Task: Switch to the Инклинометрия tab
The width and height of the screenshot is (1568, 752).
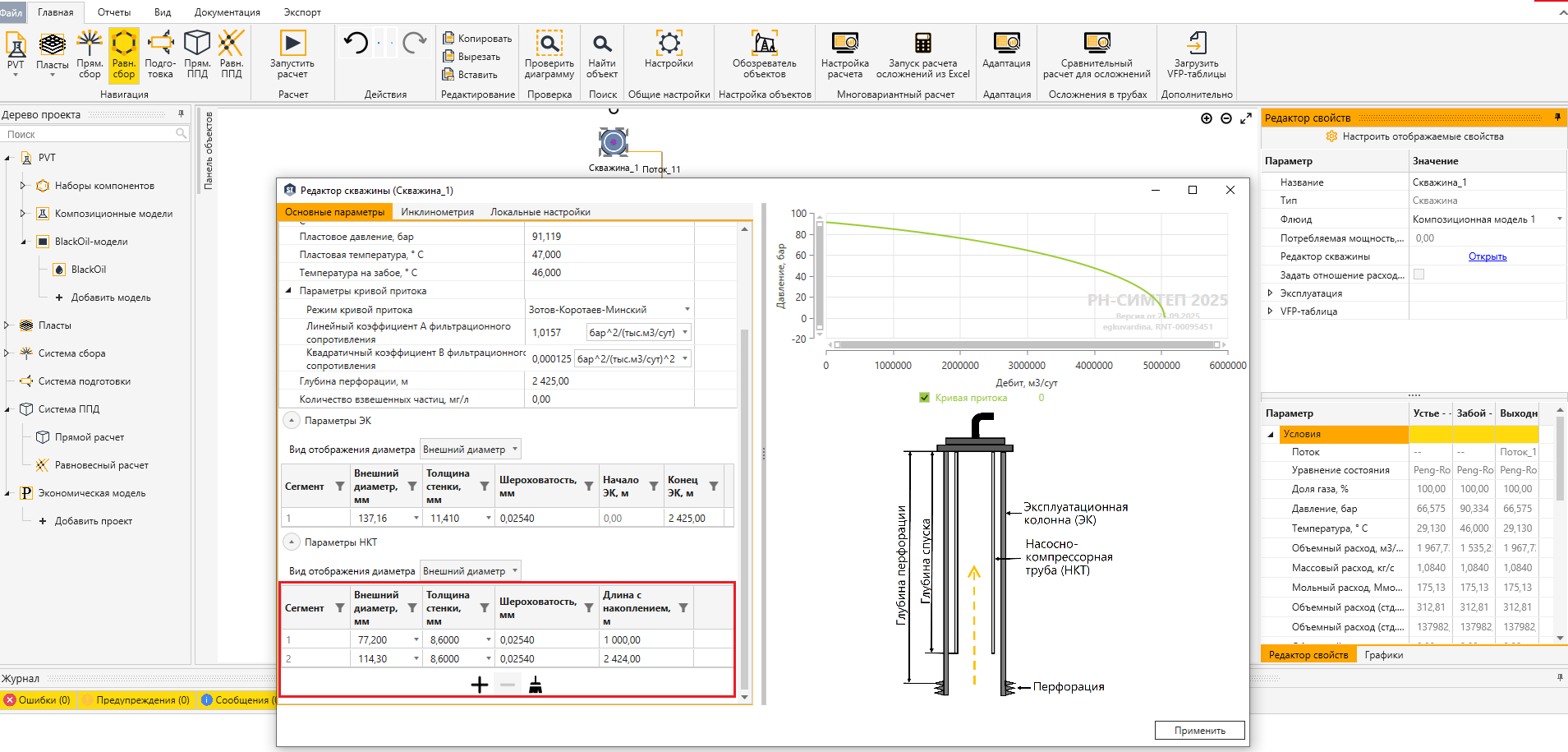Action: coord(437,212)
